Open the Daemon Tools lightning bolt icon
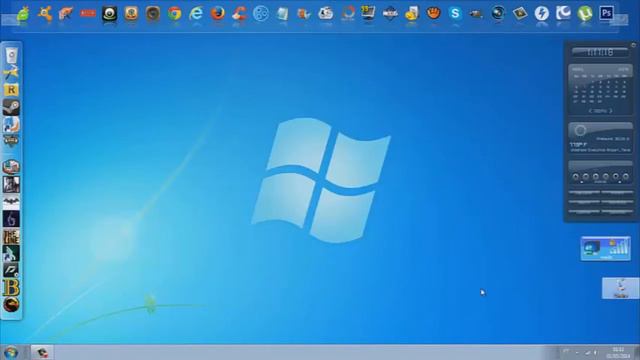The height and width of the screenshot is (360, 640). click(542, 13)
